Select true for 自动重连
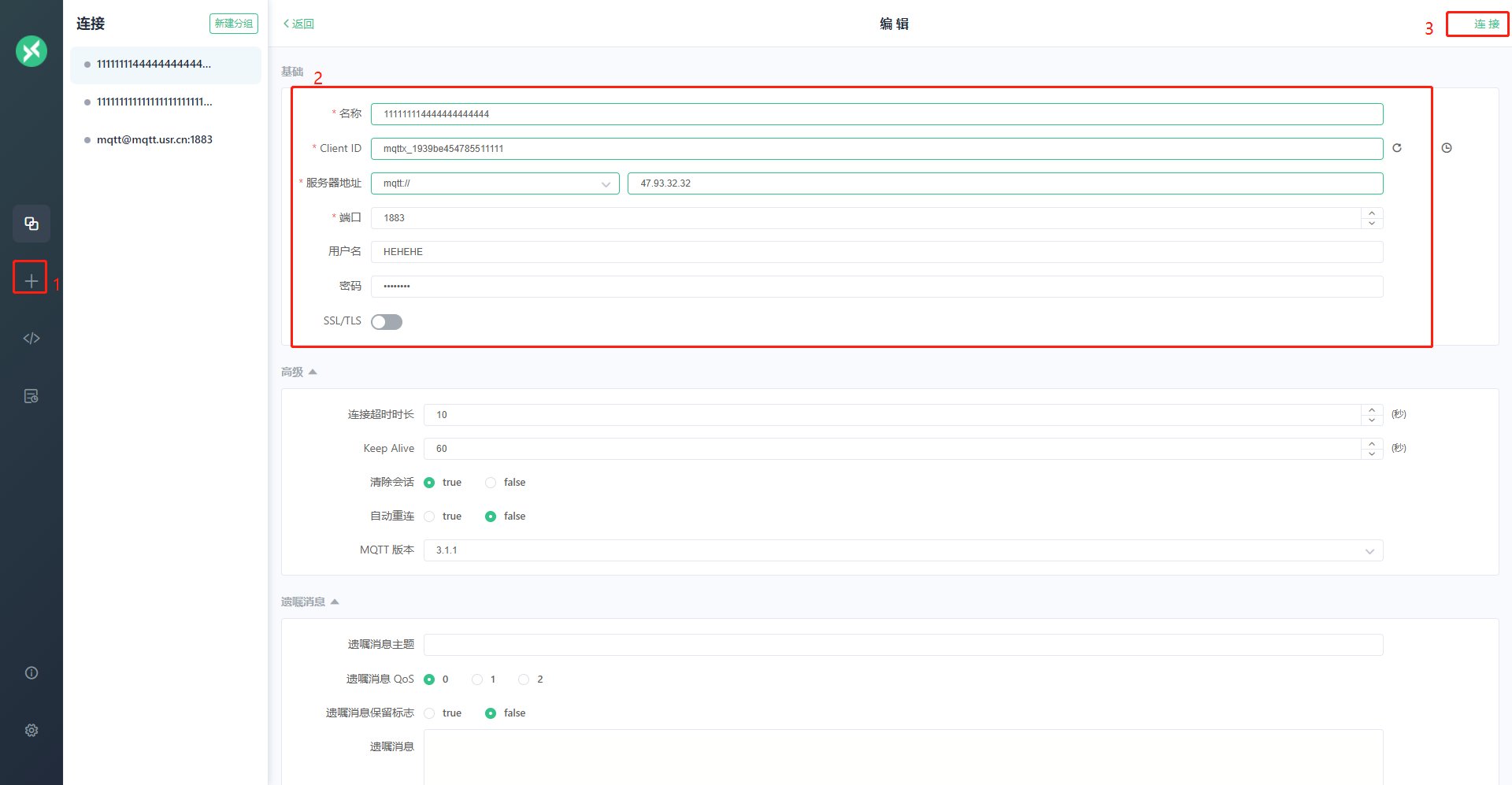Image resolution: width=1512 pixels, height=785 pixels. point(430,517)
